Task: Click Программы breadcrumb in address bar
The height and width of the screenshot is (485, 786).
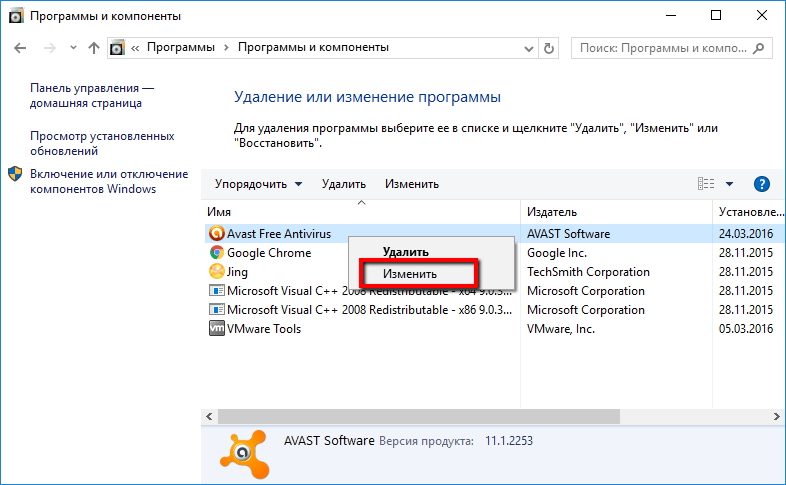Action: coord(180,47)
